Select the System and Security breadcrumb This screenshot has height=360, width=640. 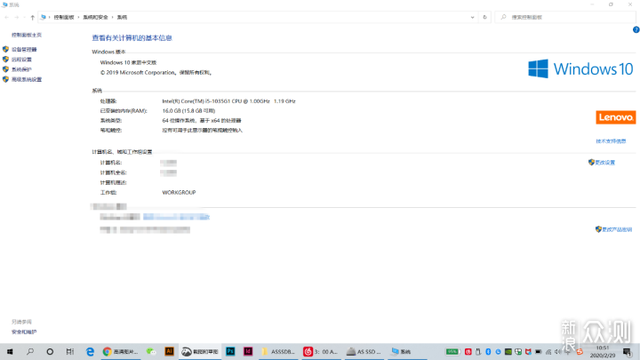point(96,17)
